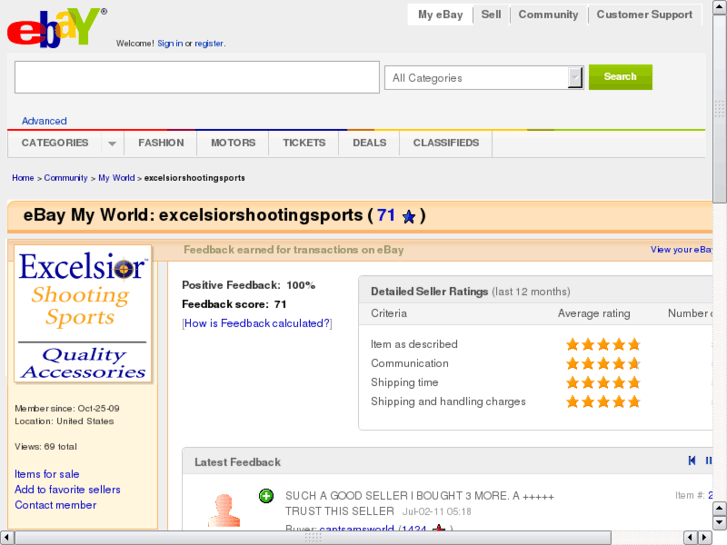Select the TICKETS menu item
The height and width of the screenshot is (545, 727).
click(x=304, y=143)
